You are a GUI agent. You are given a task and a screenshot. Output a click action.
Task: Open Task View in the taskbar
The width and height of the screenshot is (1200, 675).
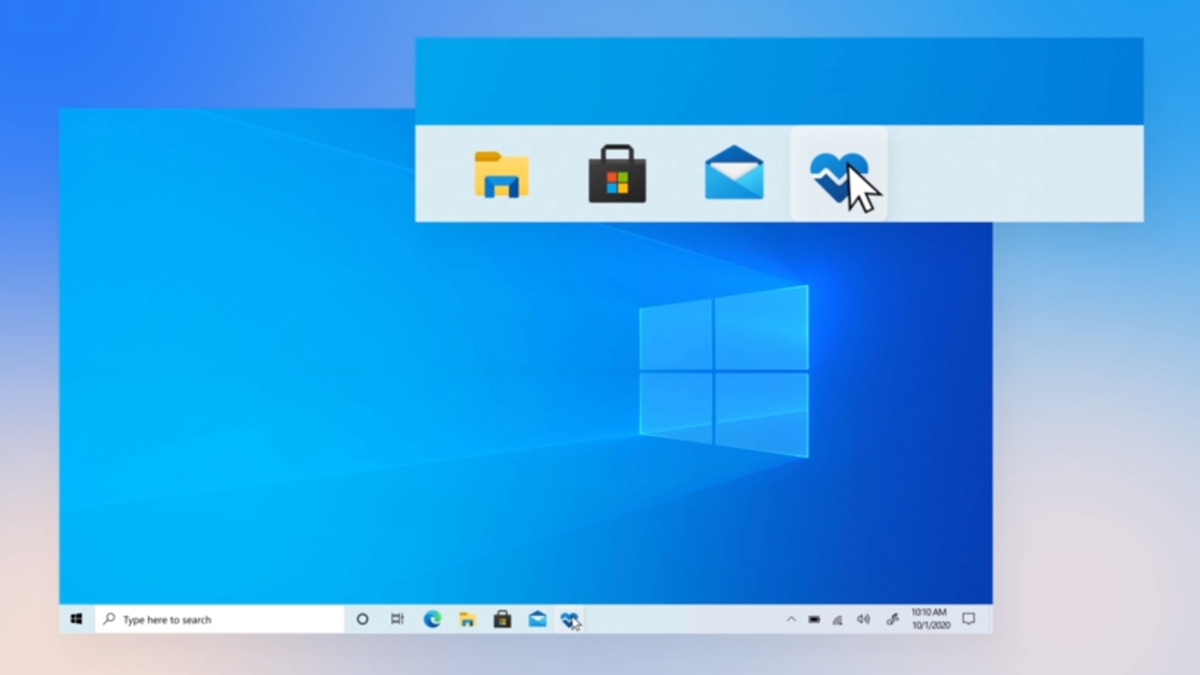click(x=397, y=619)
